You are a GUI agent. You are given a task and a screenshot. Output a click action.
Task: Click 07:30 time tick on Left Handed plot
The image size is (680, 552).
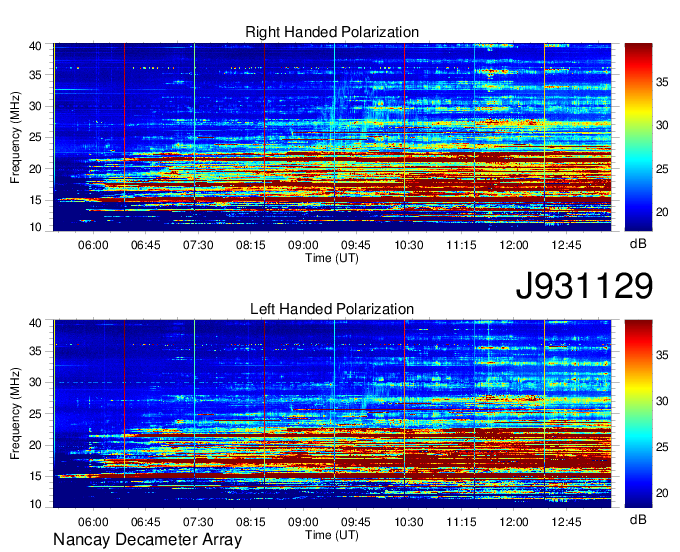198,522
